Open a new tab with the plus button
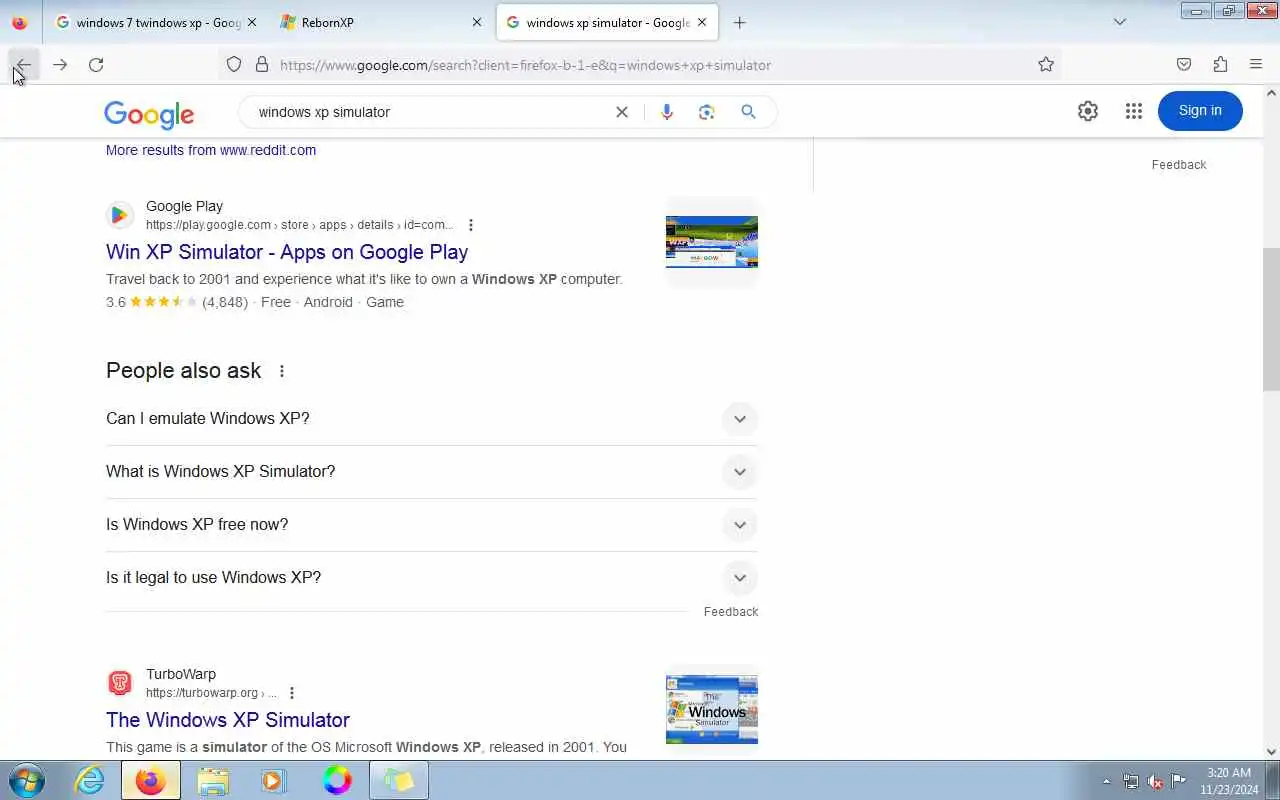The image size is (1280, 800). coord(740,22)
